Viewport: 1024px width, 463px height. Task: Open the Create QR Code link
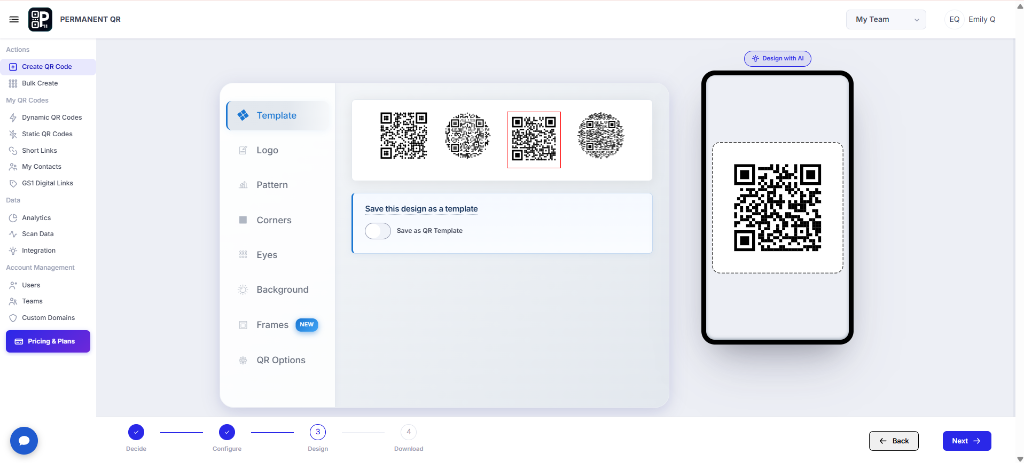(x=48, y=67)
